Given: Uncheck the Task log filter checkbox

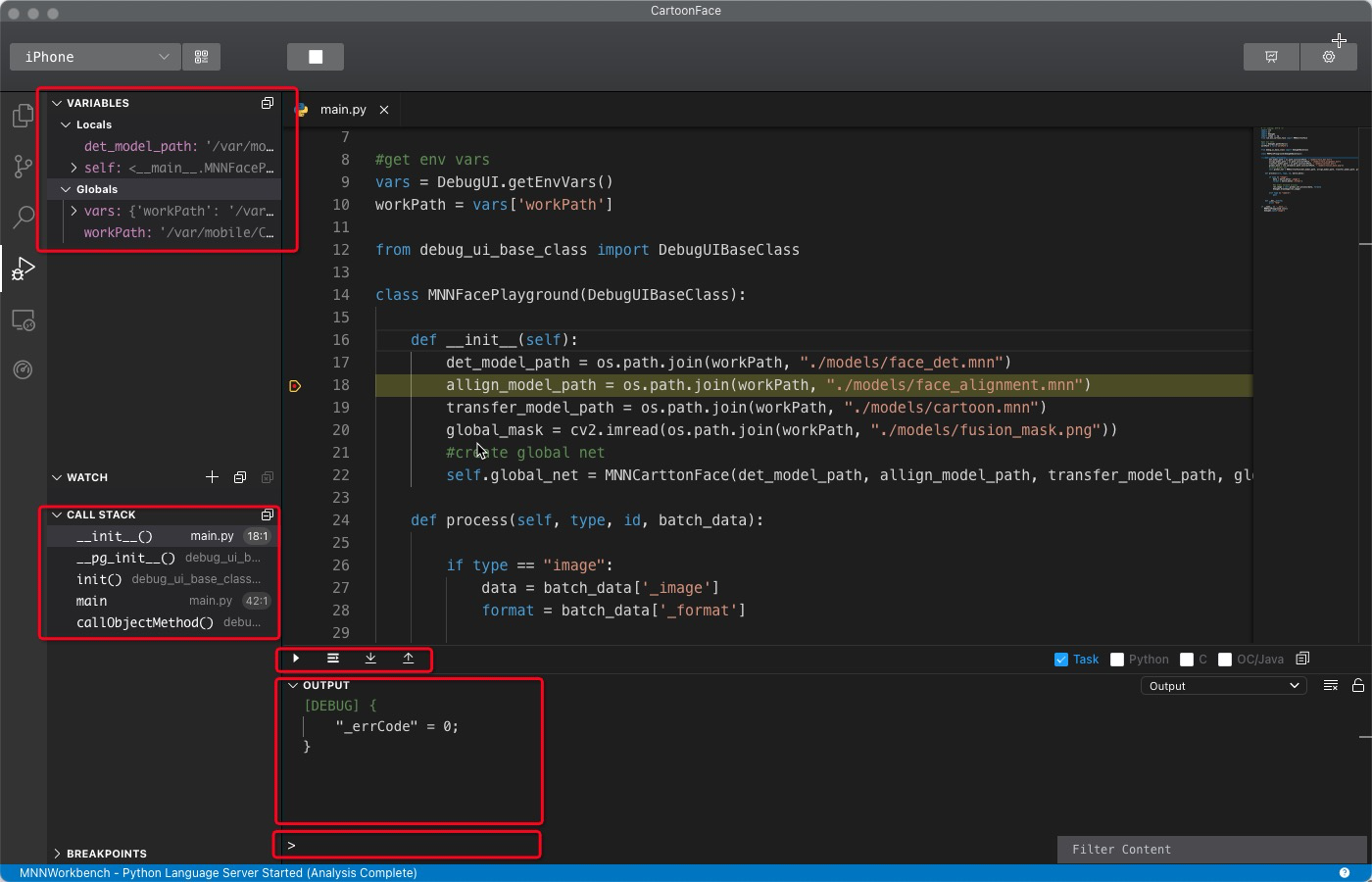Looking at the screenshot, I should (1060, 660).
